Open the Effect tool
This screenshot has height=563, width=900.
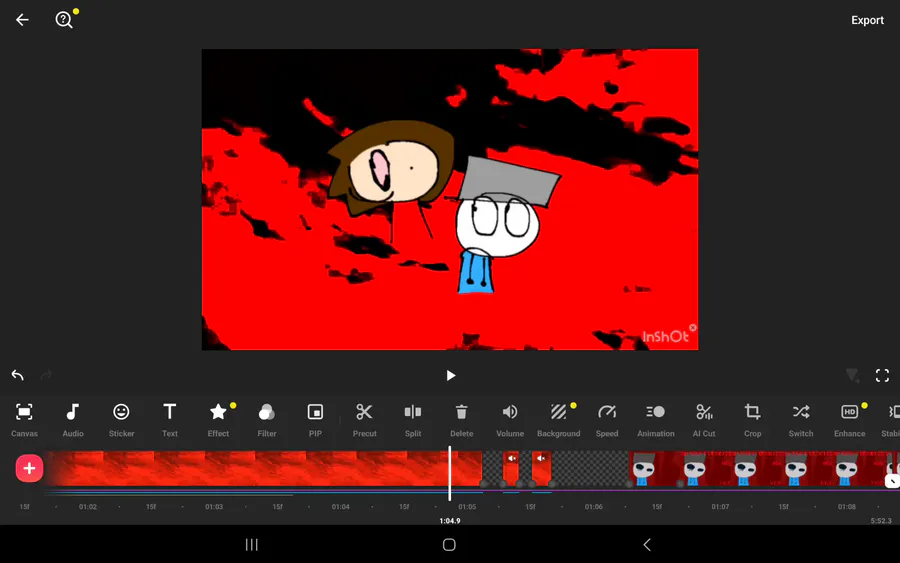(218, 420)
